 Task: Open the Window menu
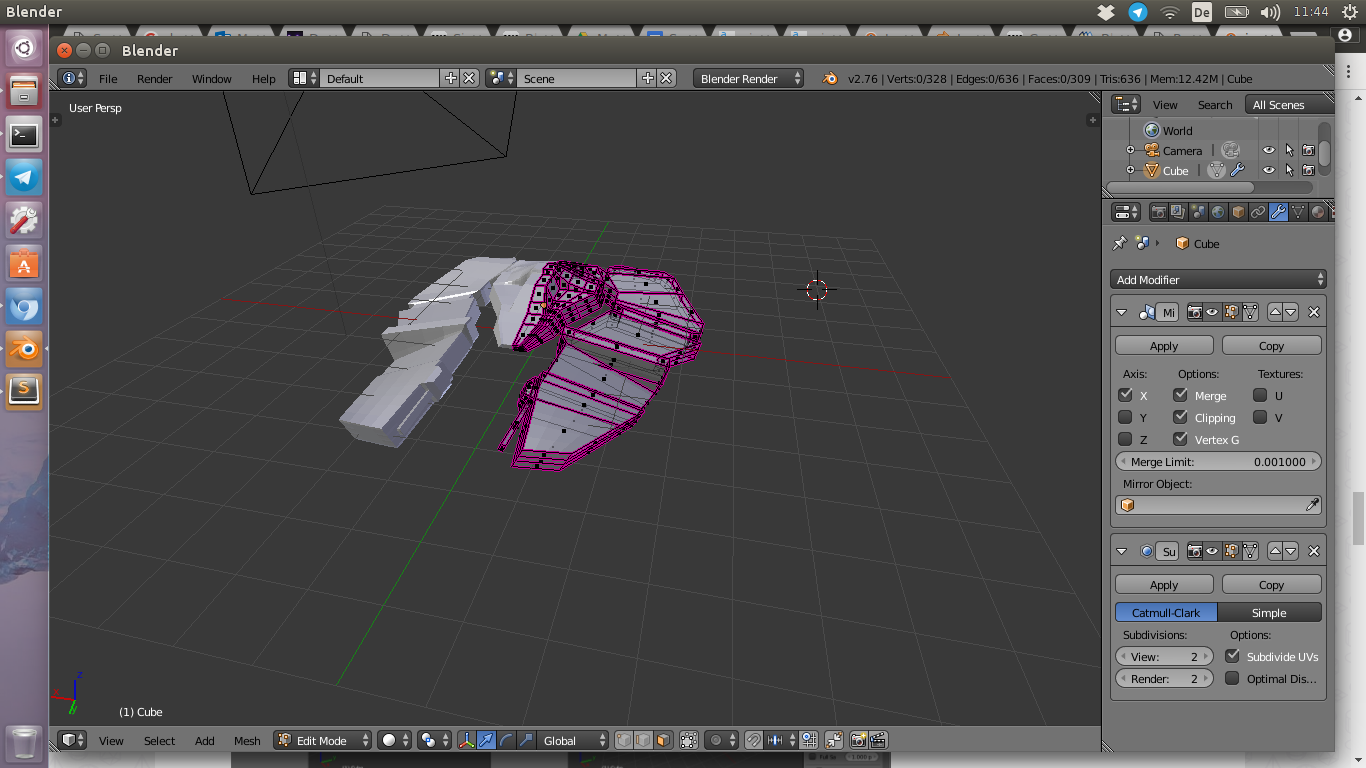(211, 79)
